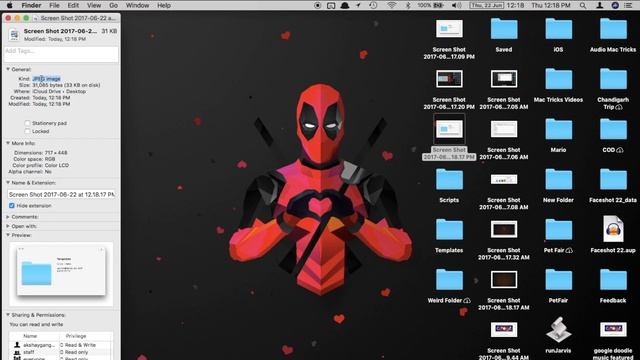Open the Help menu

coord(164,5)
